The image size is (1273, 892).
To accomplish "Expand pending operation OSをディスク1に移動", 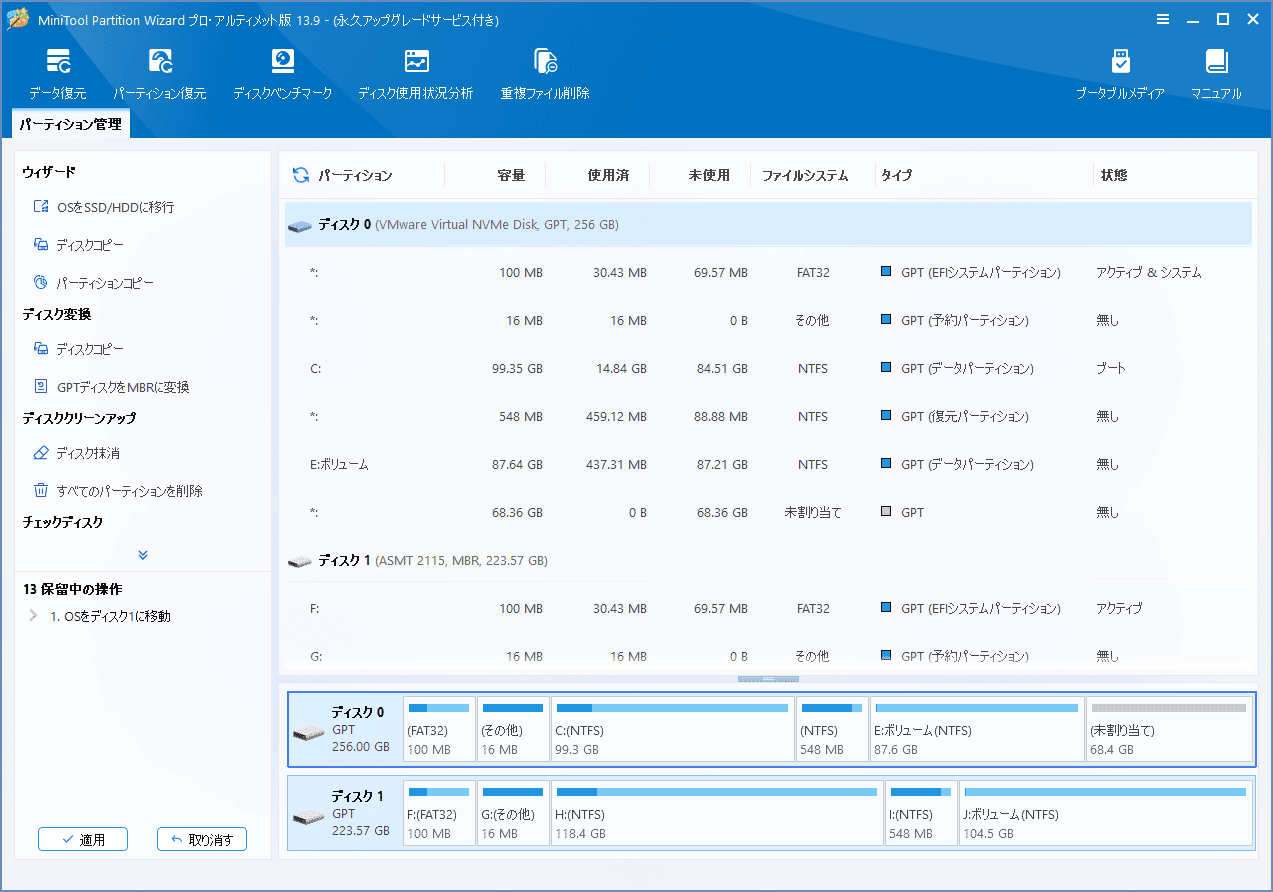I will (x=33, y=616).
